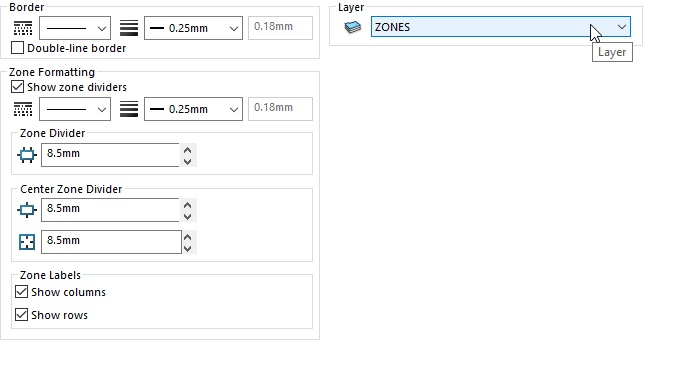Click the Zone Divider length icon
673x368 pixels.
click(x=27, y=155)
